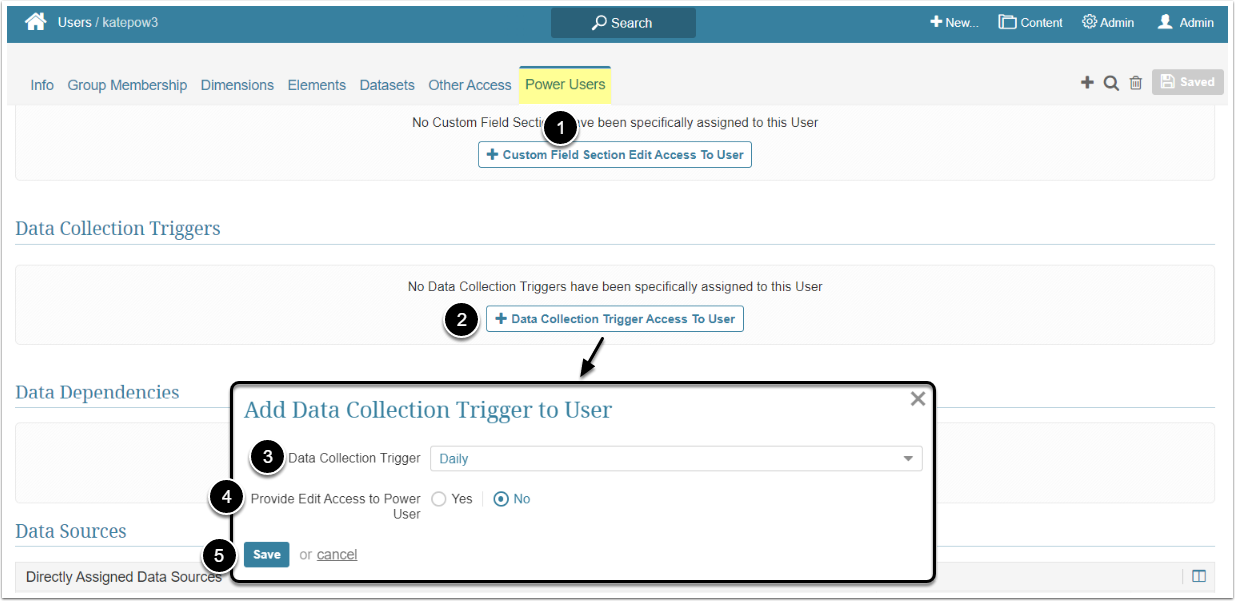
Task: Switch to the Group Membership tab
Action: 127,85
